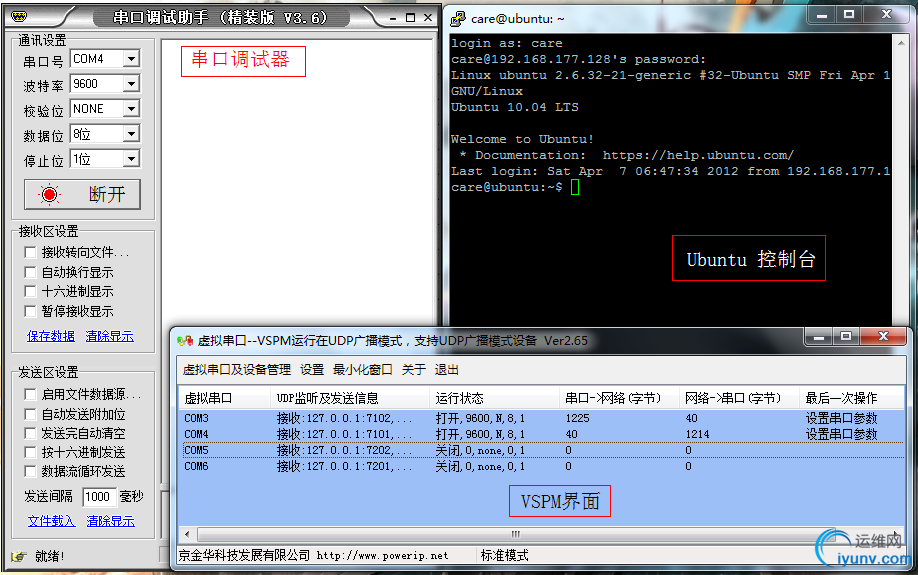Click COM3 status 打开,9600,N,8,1

480,418
